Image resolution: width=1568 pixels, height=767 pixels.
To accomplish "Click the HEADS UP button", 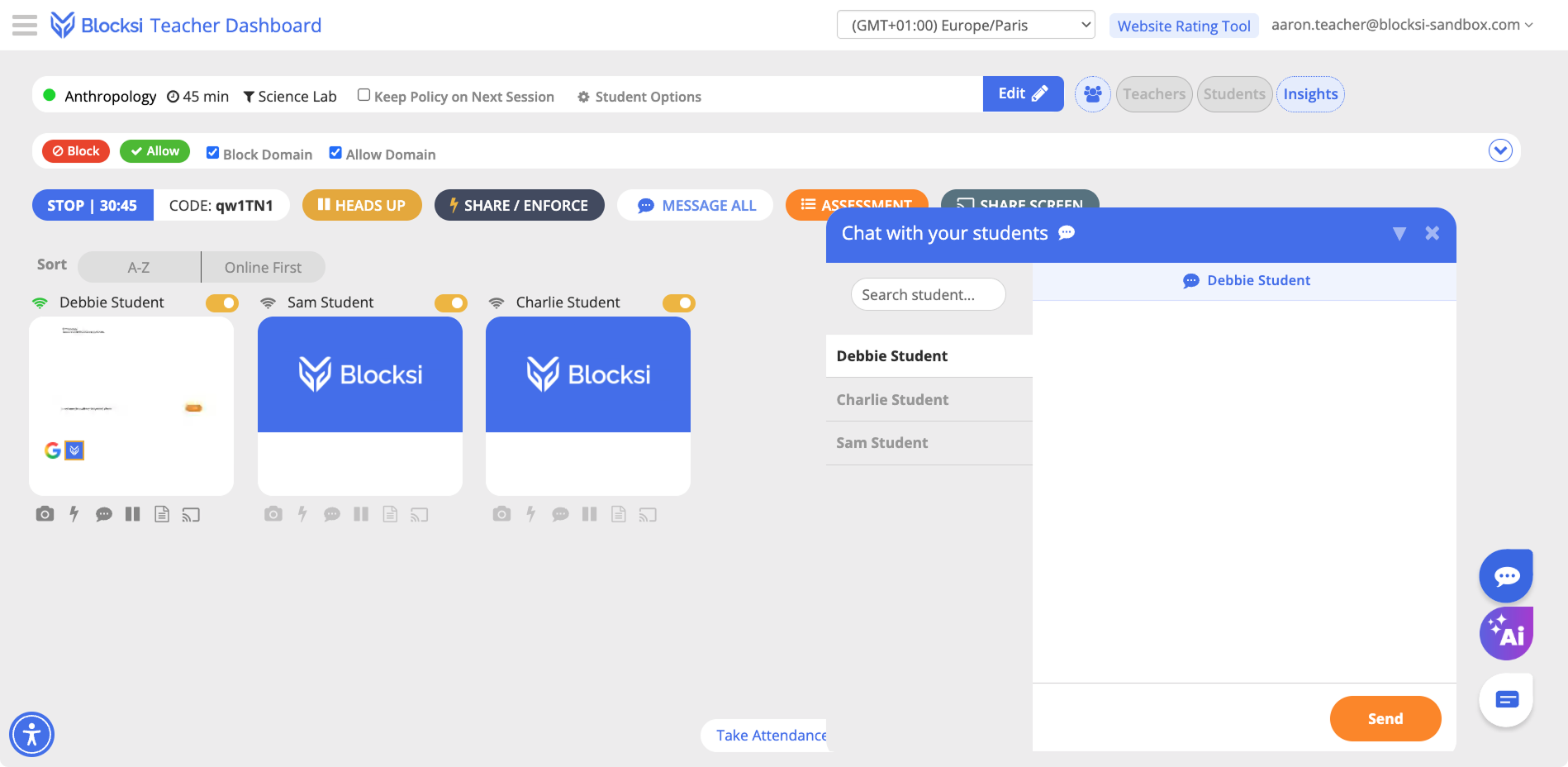I will pyautogui.click(x=362, y=205).
